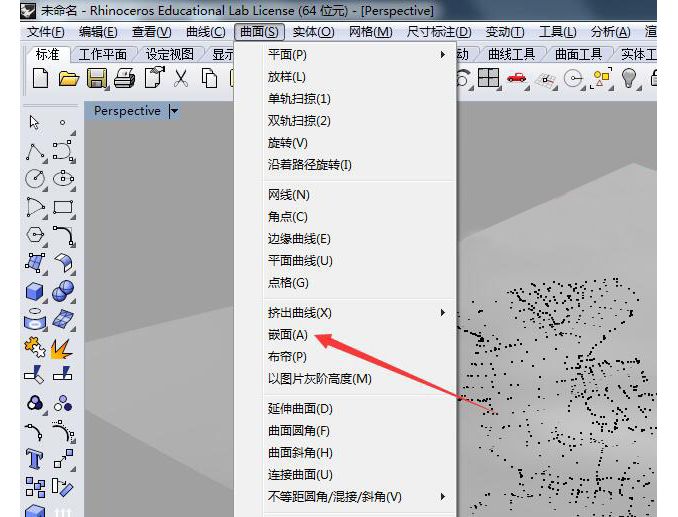
Task: Select the Surface from corner points tool
Action: pyautogui.click(x=35, y=263)
